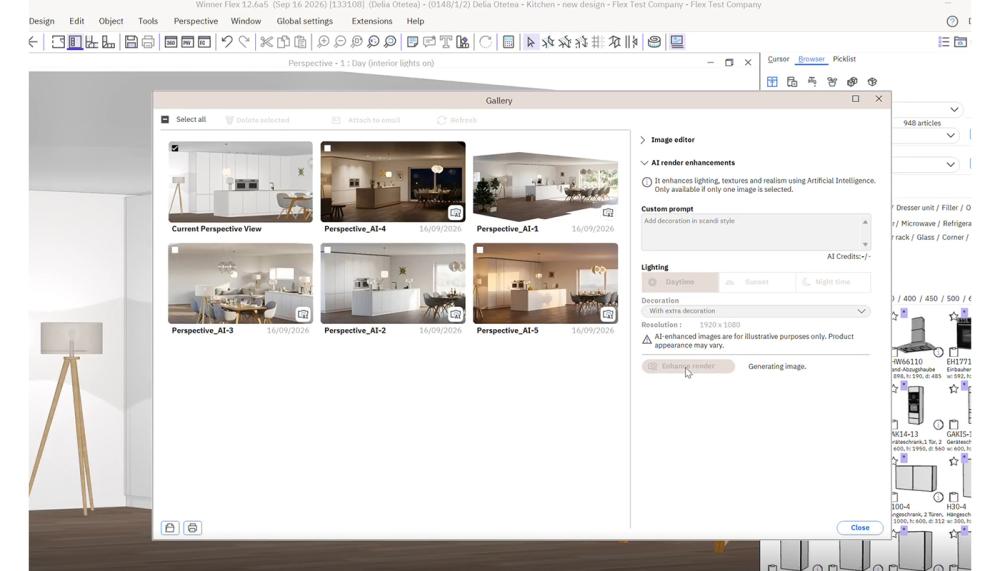Click the Cut scissors icon

[267, 42]
